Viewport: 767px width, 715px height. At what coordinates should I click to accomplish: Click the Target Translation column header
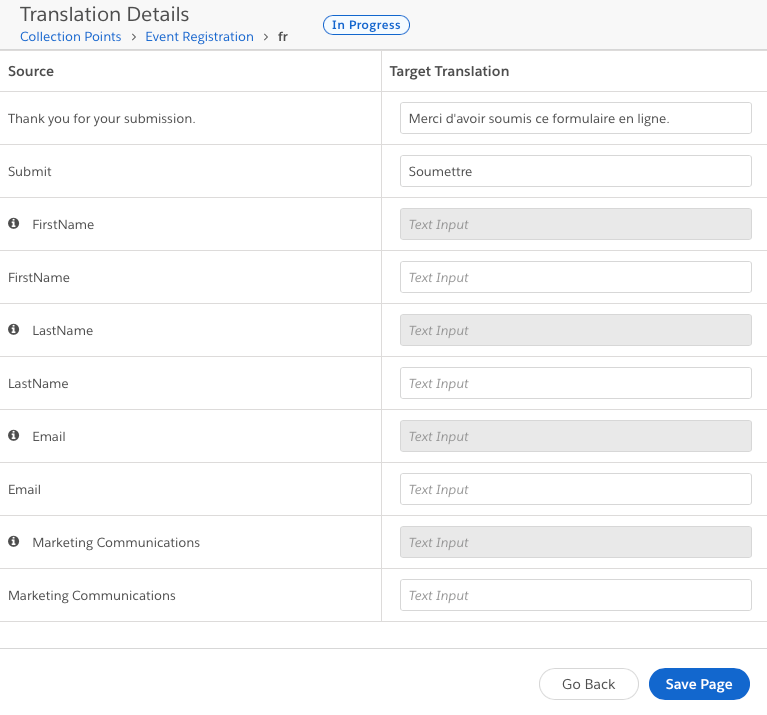(x=449, y=71)
